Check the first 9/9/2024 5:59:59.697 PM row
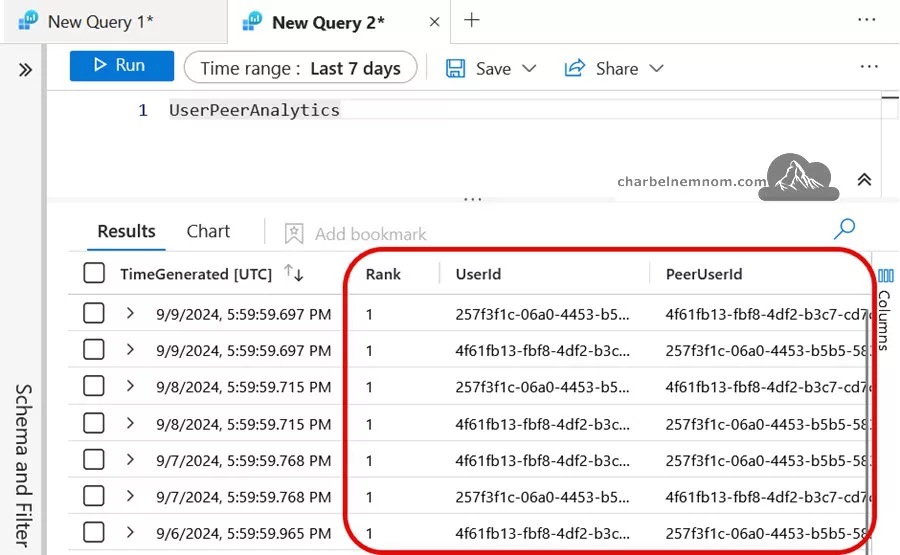900x555 pixels. (x=94, y=313)
